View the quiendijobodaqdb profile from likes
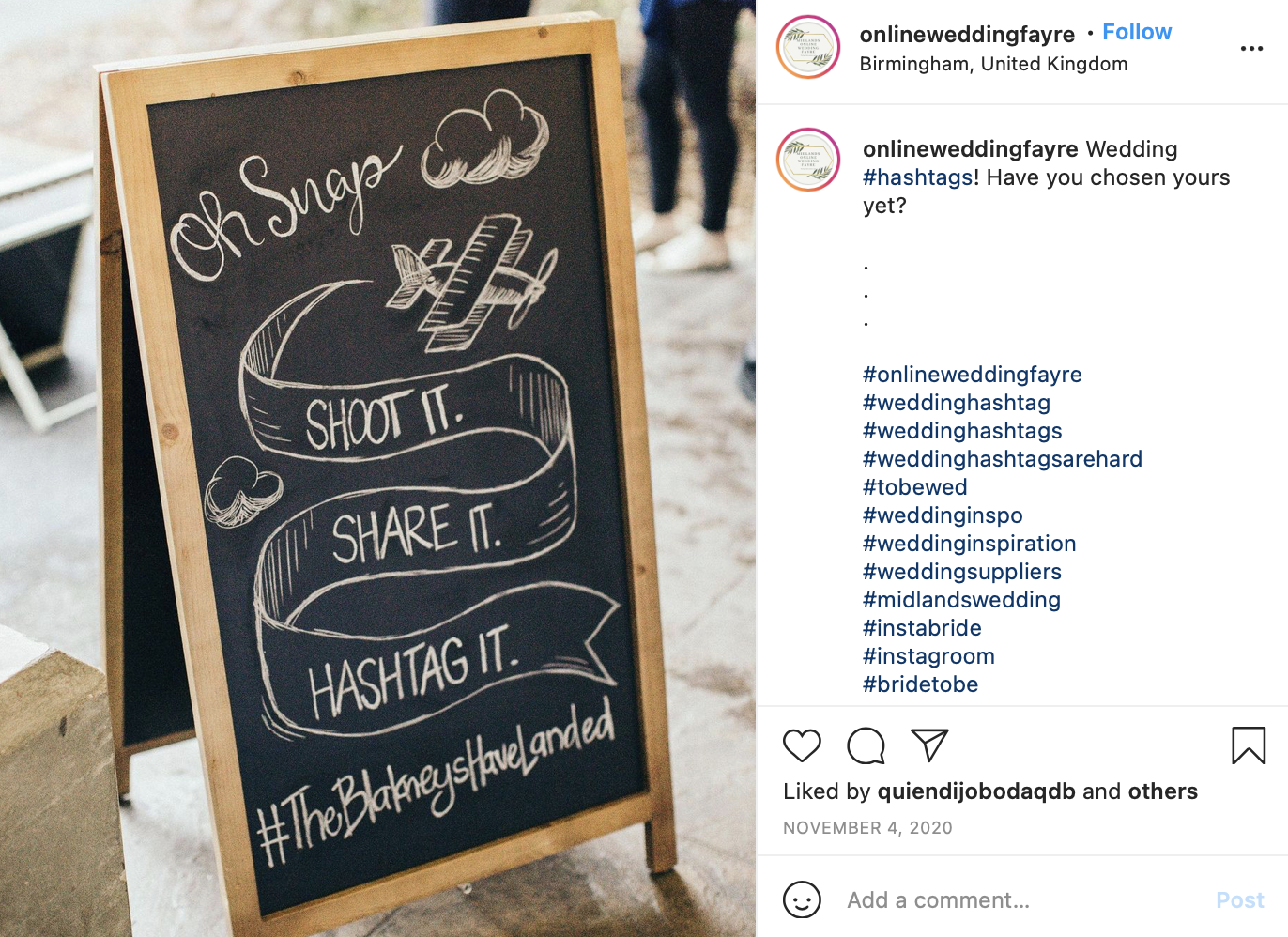The image size is (1288, 937). (976, 791)
